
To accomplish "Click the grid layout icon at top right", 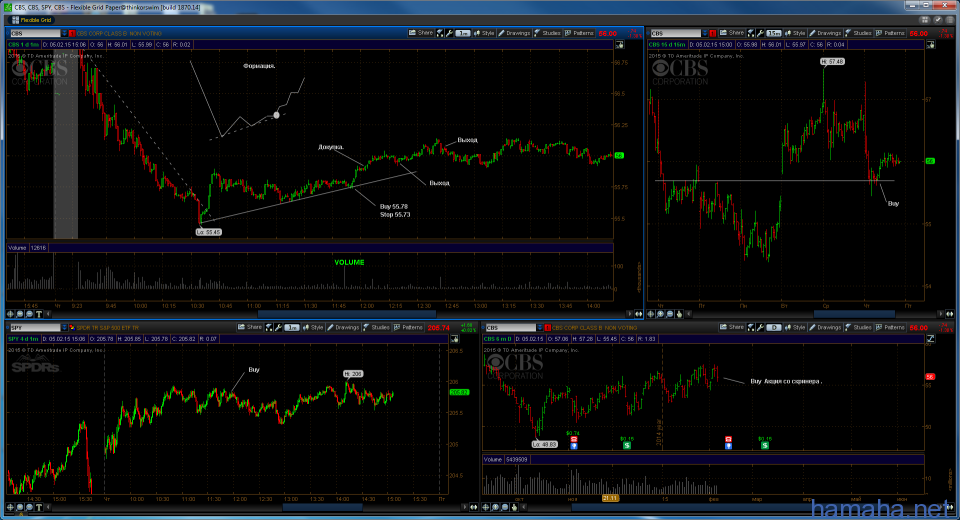I will click(925, 20).
